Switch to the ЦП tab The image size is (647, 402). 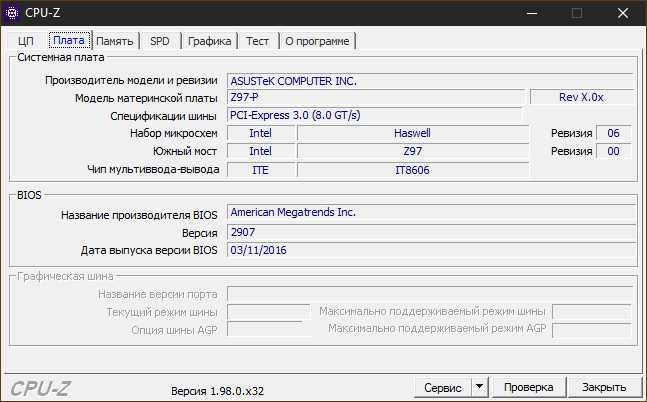(26, 41)
